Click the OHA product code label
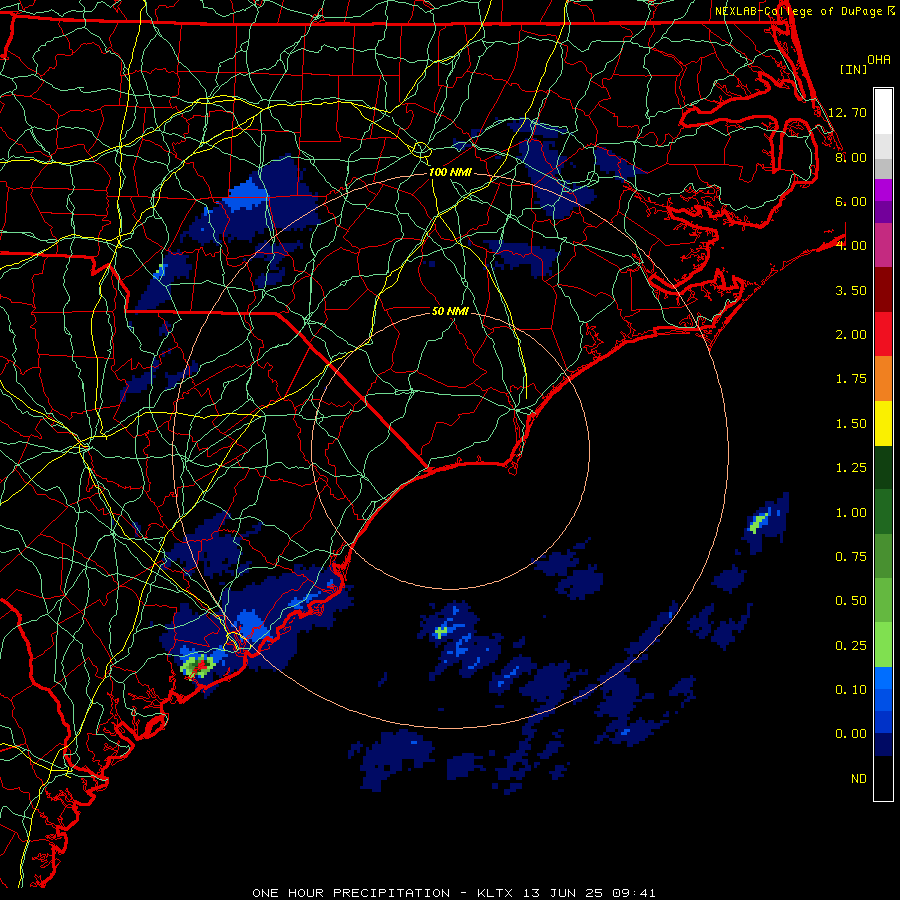Viewport: 900px width, 900px height. click(x=879, y=60)
